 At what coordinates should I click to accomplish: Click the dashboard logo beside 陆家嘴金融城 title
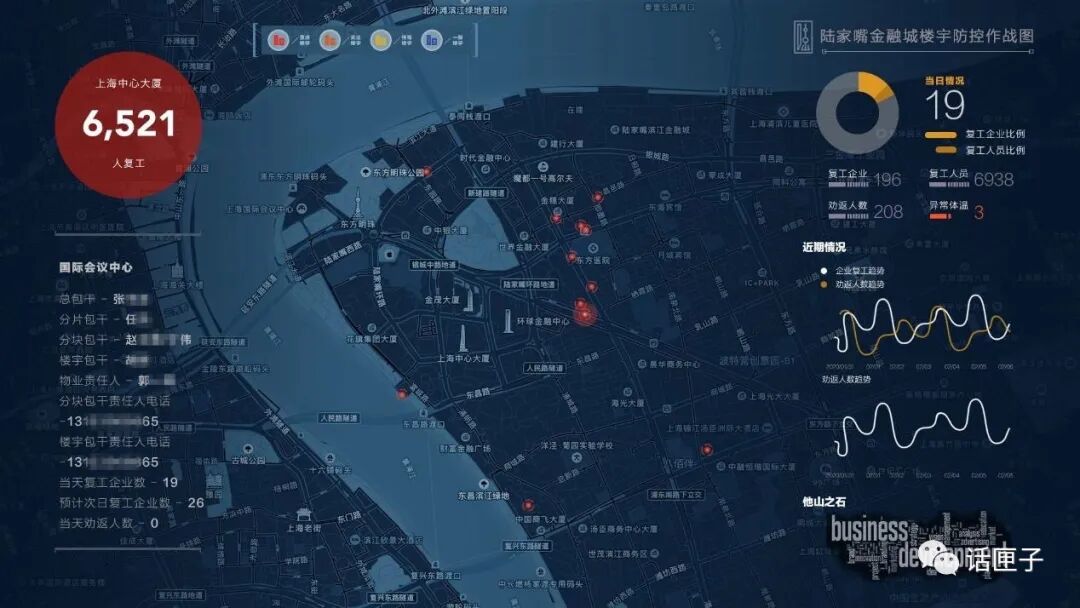point(802,36)
